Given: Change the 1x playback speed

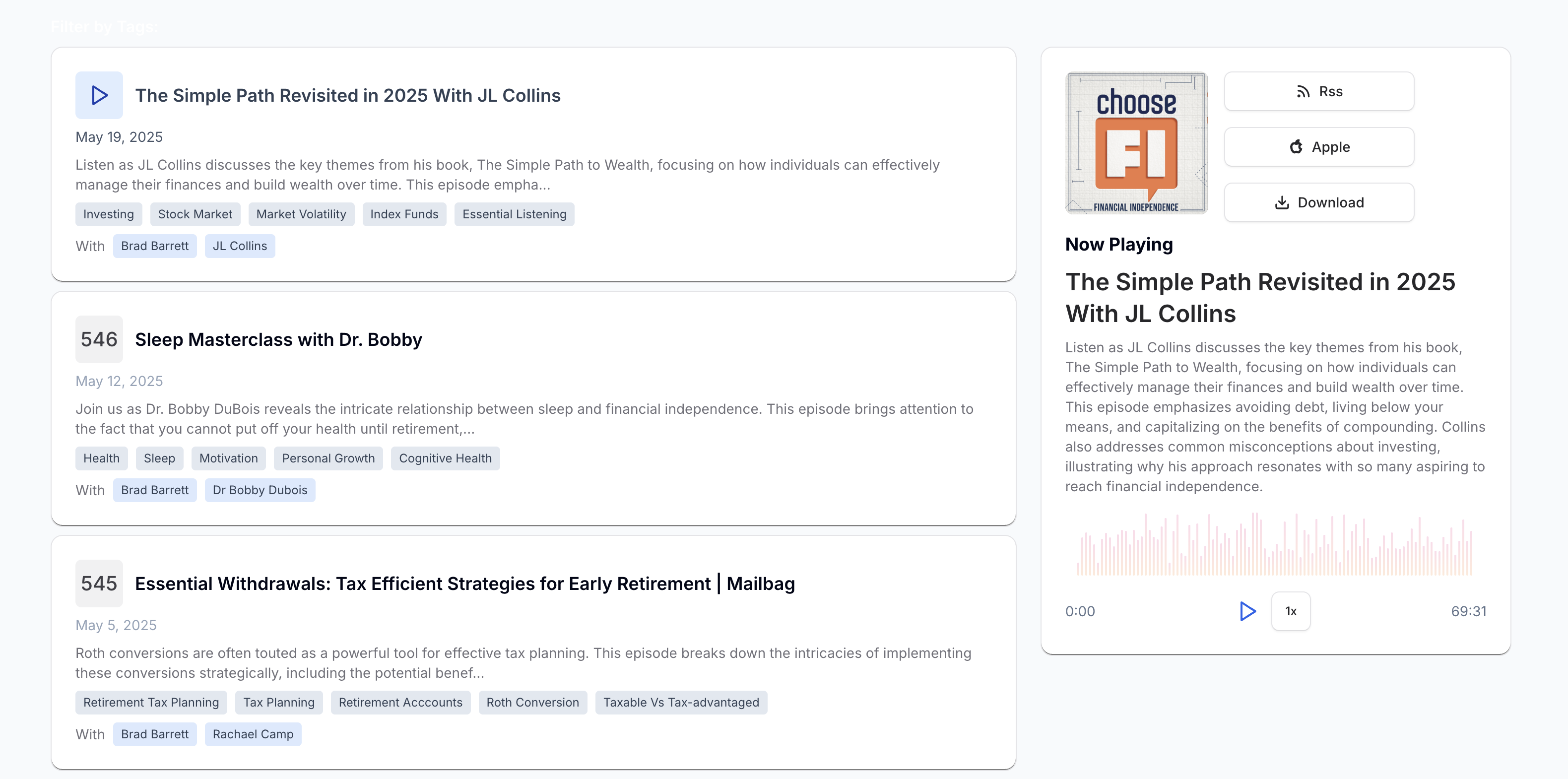Looking at the screenshot, I should [x=1291, y=611].
